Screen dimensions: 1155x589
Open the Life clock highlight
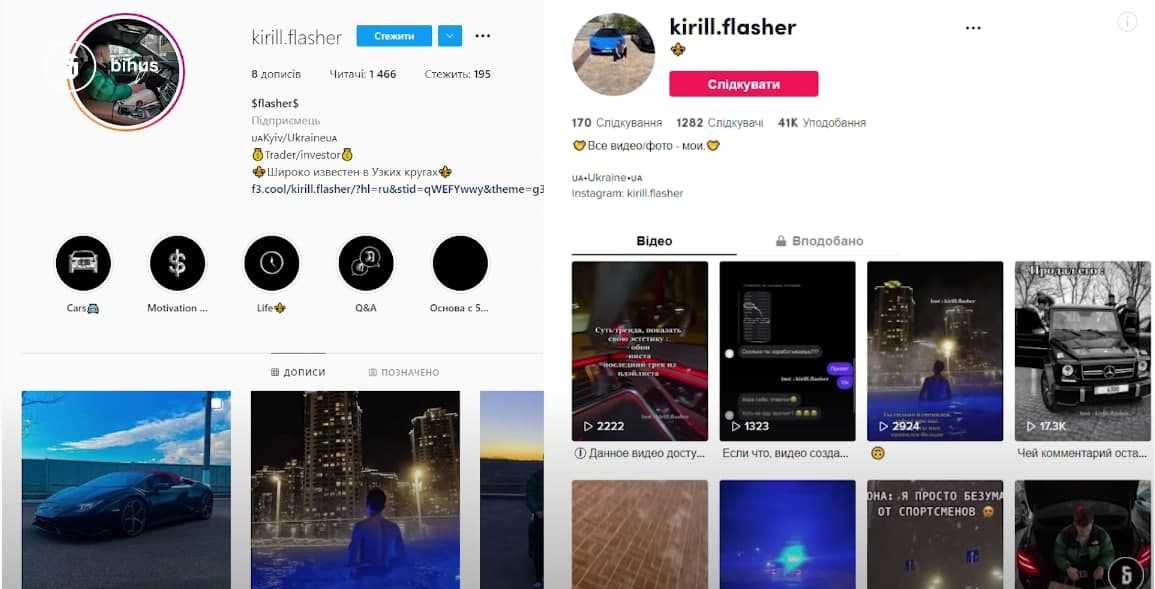[x=272, y=264]
